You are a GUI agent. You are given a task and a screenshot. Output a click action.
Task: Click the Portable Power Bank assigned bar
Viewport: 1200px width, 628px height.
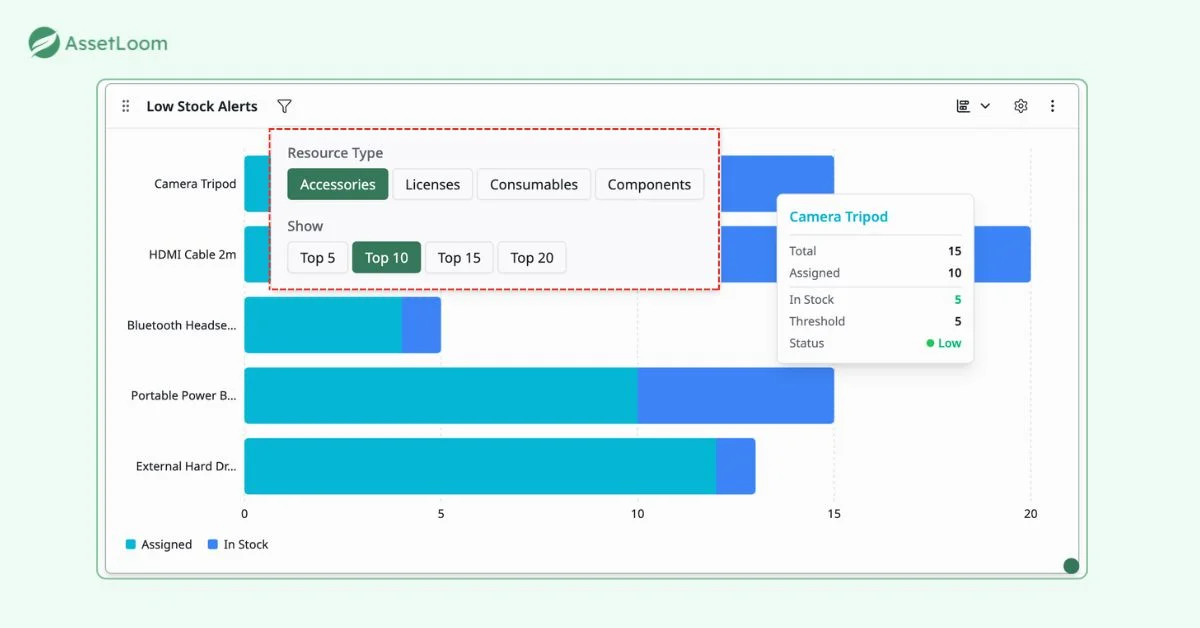(441, 395)
